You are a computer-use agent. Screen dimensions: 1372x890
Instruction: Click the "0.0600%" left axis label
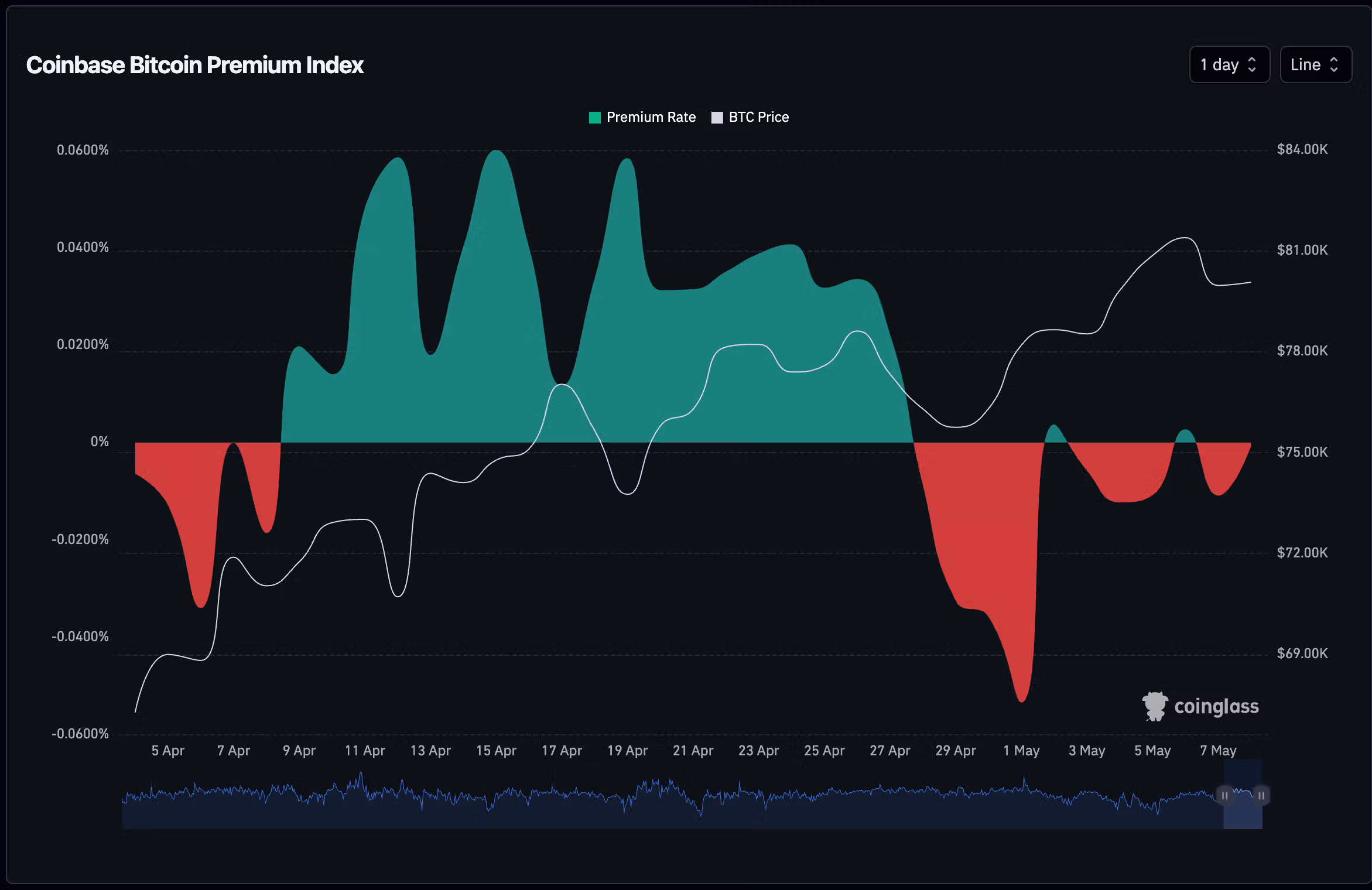83,150
